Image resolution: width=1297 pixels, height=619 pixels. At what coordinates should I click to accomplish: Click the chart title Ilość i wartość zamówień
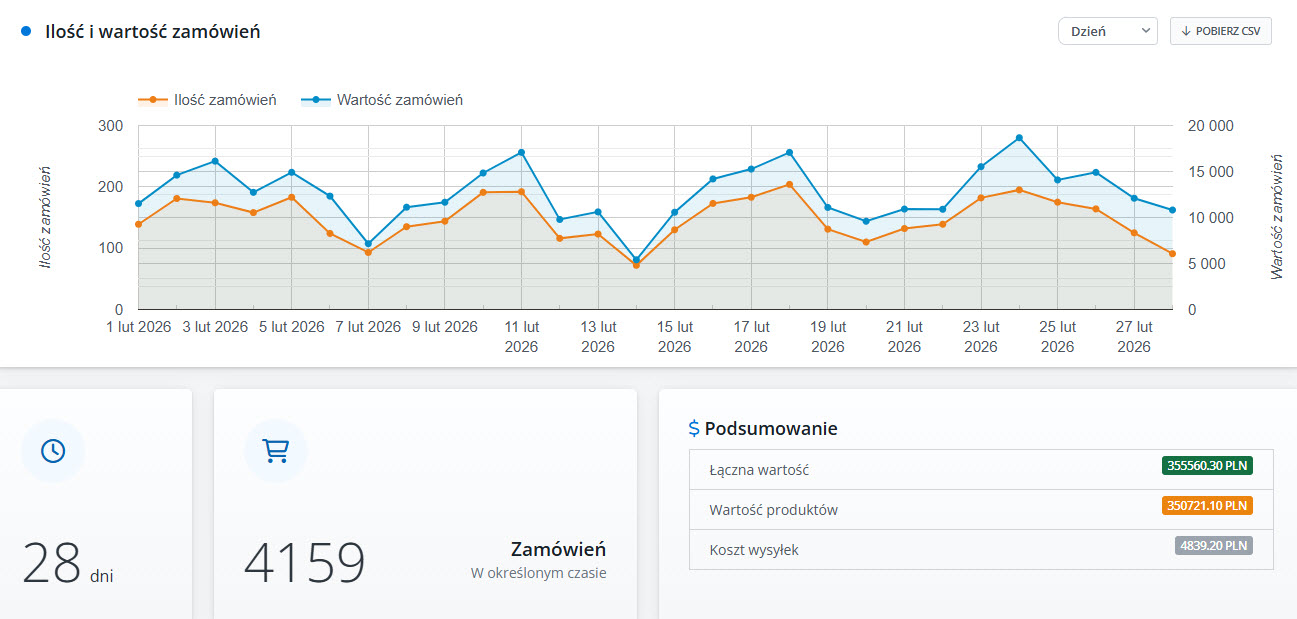pyautogui.click(x=153, y=31)
